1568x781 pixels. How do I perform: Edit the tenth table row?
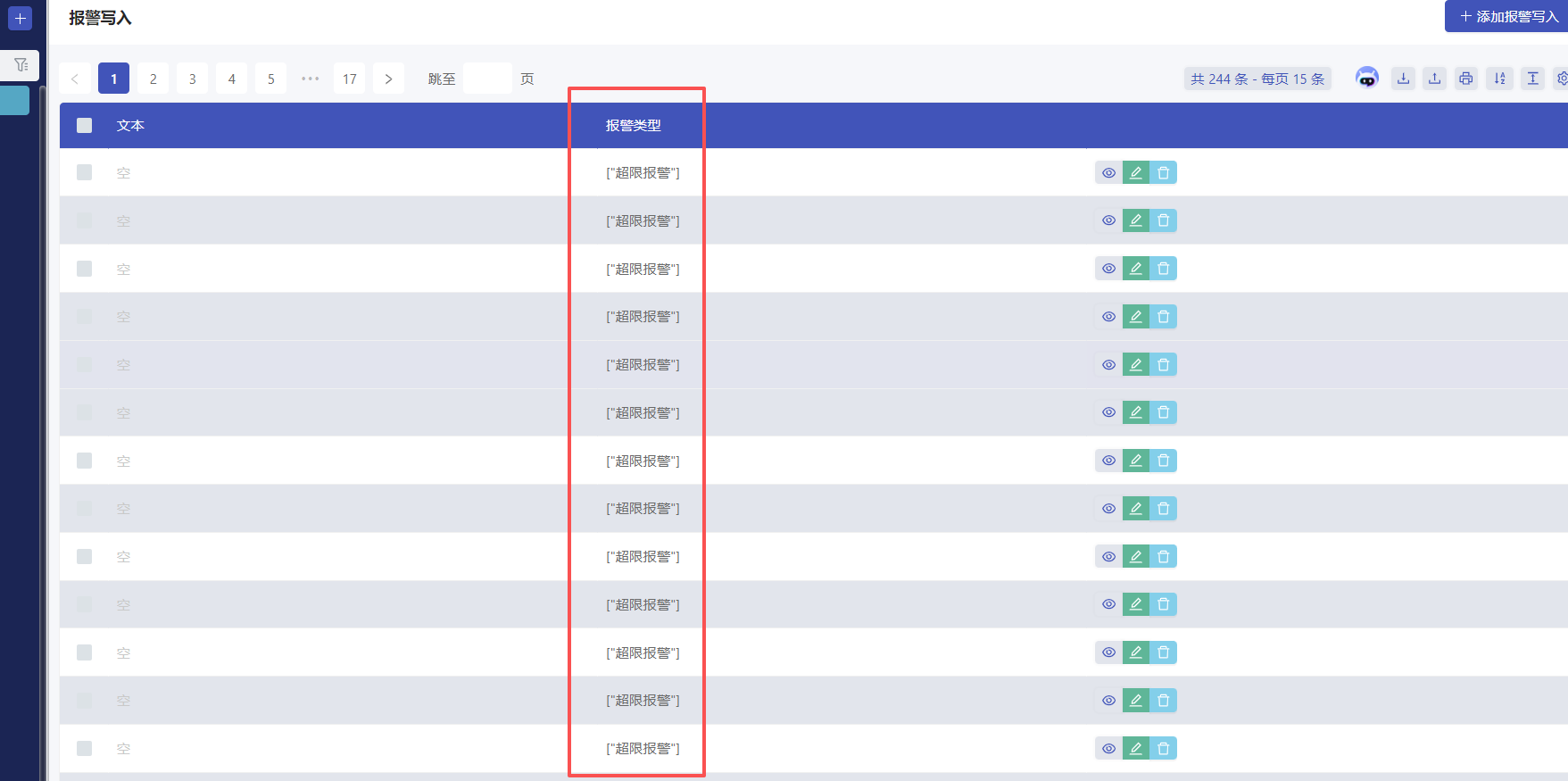(x=1135, y=604)
